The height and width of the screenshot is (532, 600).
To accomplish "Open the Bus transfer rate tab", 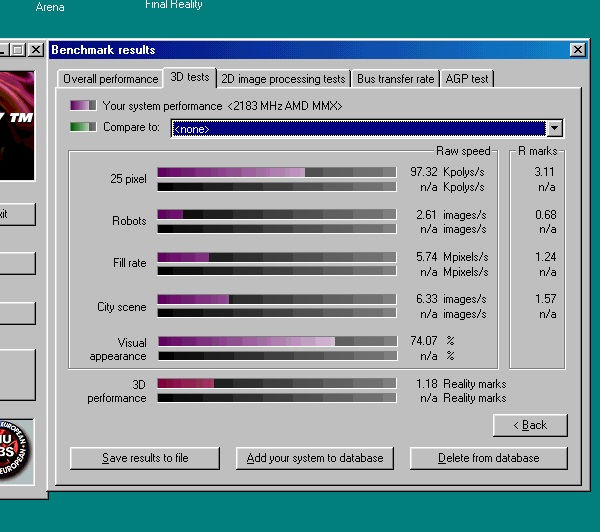I will pyautogui.click(x=396, y=79).
